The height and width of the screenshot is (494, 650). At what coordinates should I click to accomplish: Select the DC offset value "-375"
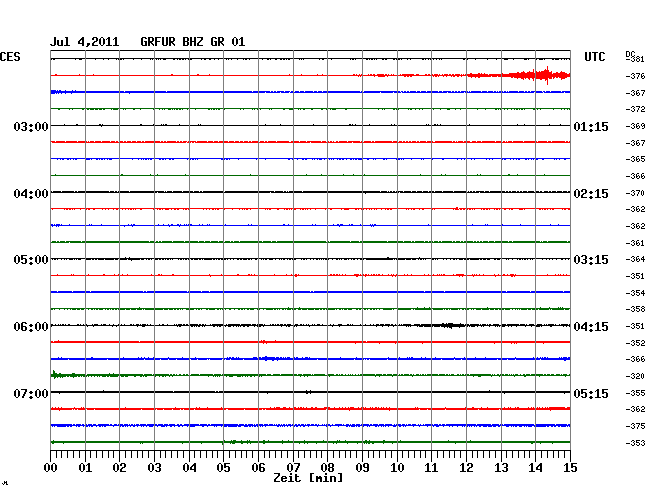[636, 426]
